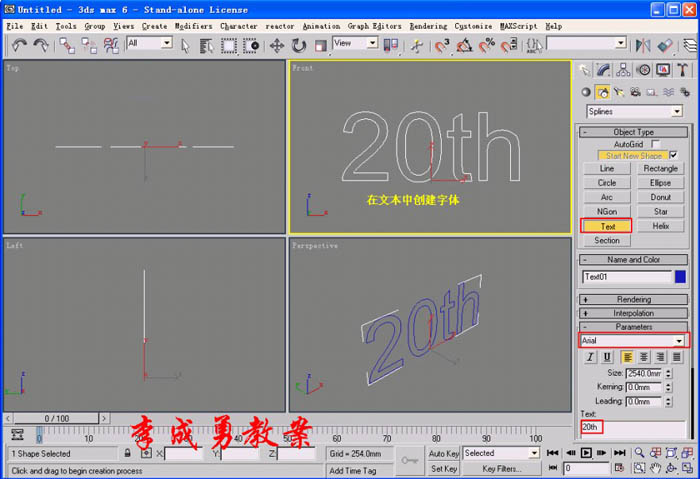Collapse the Object Type rollout
700x479 pixels.
click(633, 132)
